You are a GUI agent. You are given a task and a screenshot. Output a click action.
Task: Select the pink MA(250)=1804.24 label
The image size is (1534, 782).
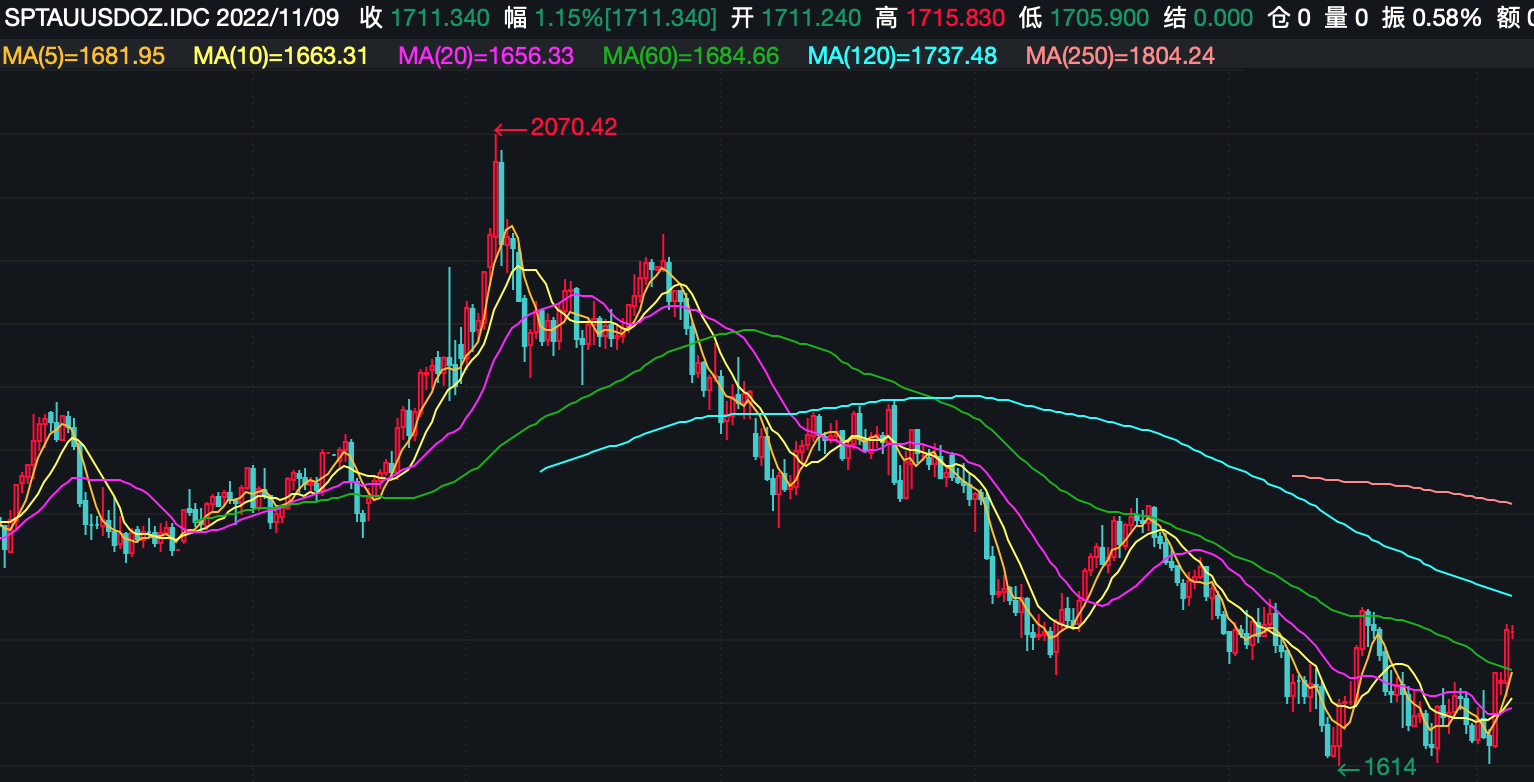click(x=1121, y=56)
